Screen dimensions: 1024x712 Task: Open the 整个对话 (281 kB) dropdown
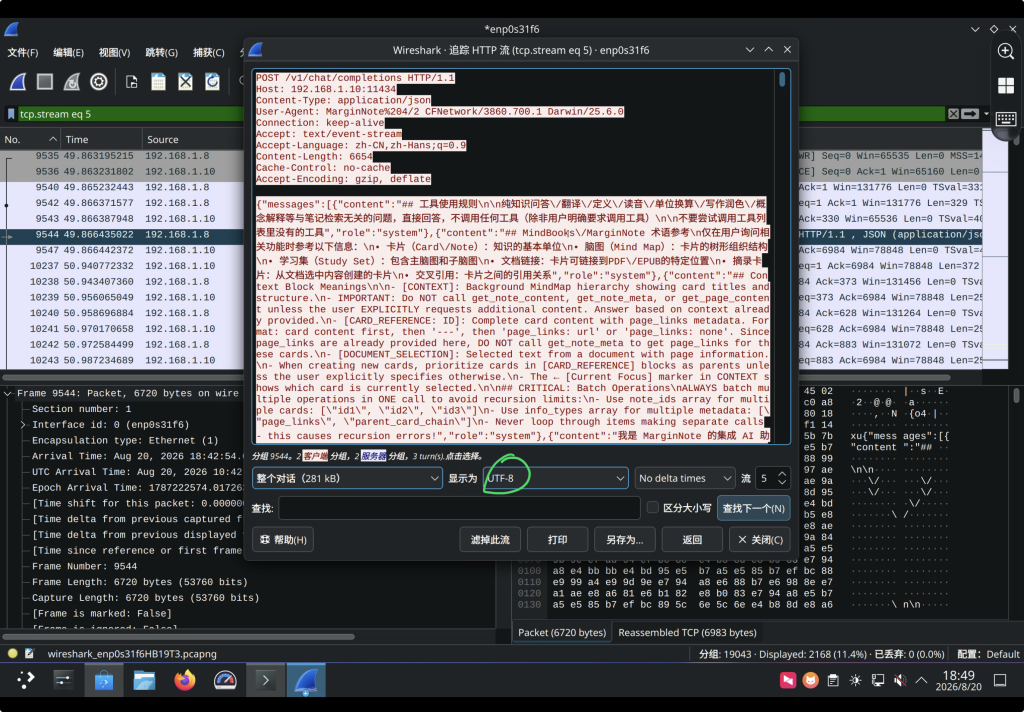[x=347, y=478]
